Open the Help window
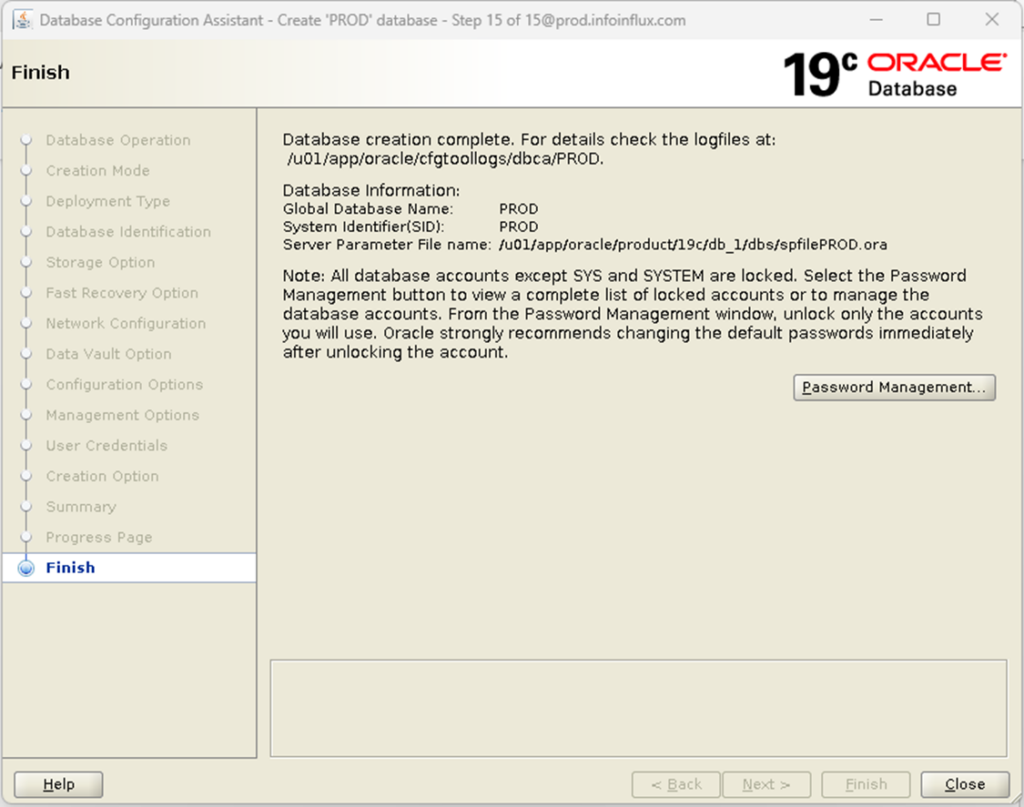 57,784
